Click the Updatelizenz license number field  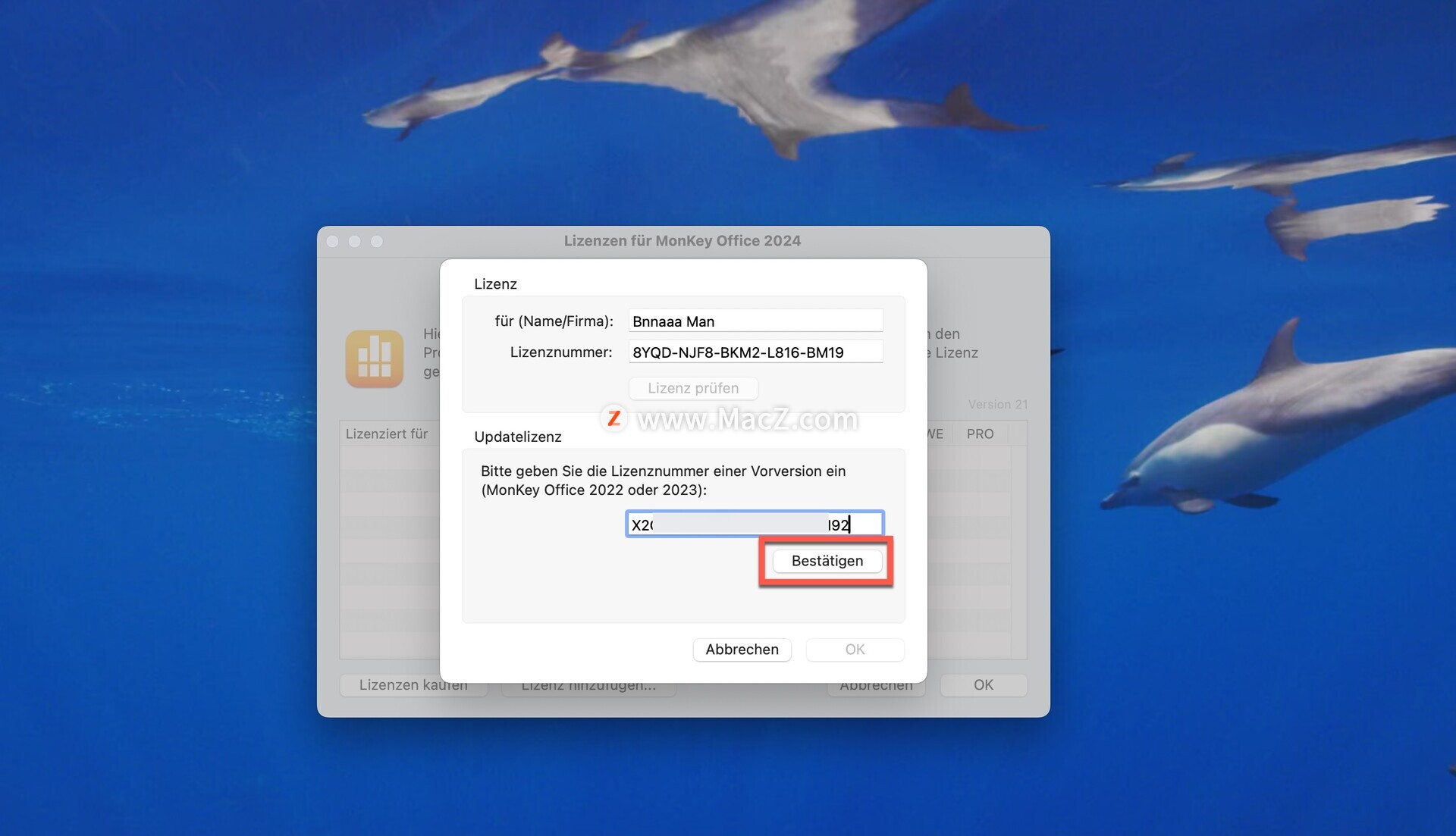coord(755,524)
